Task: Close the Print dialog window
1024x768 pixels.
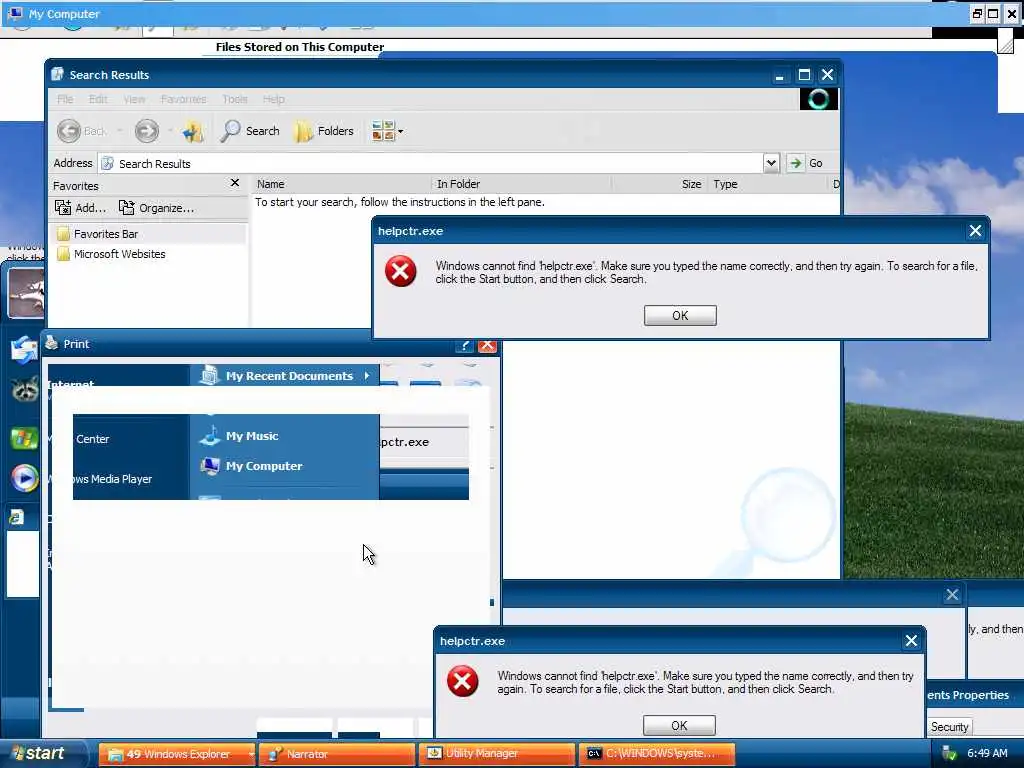Action: point(487,345)
